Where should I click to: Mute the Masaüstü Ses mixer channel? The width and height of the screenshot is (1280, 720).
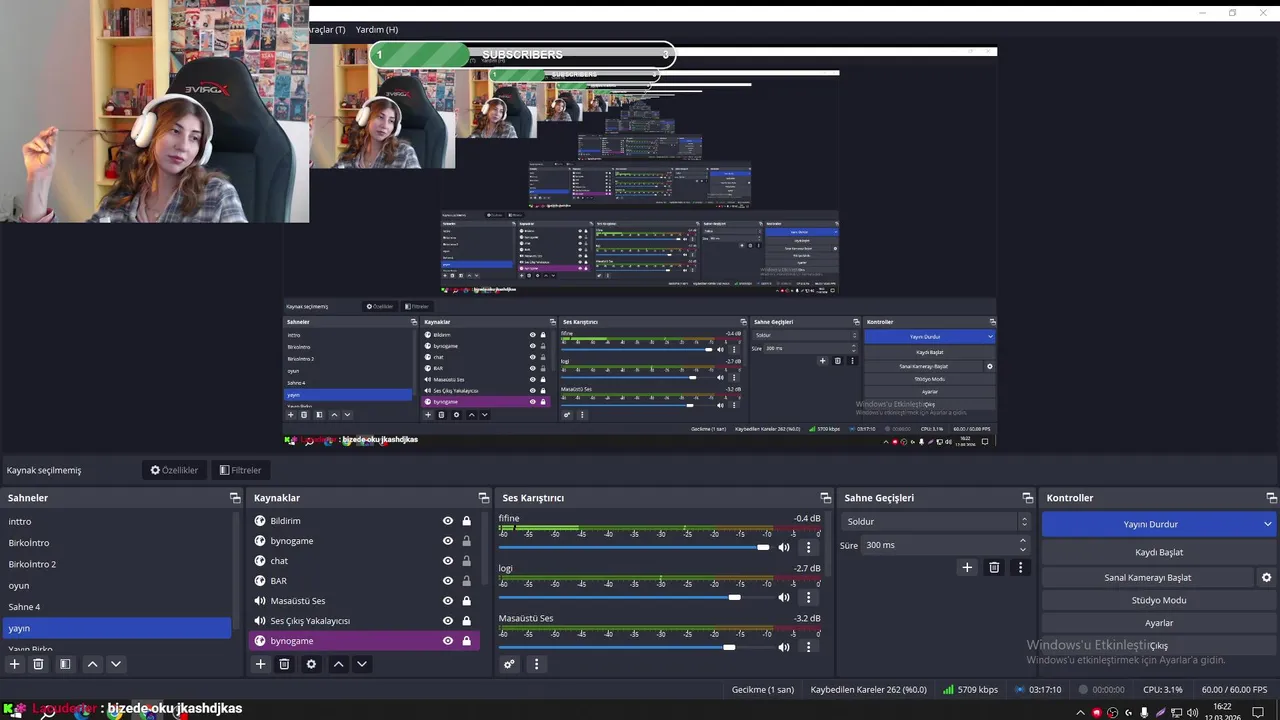784,647
